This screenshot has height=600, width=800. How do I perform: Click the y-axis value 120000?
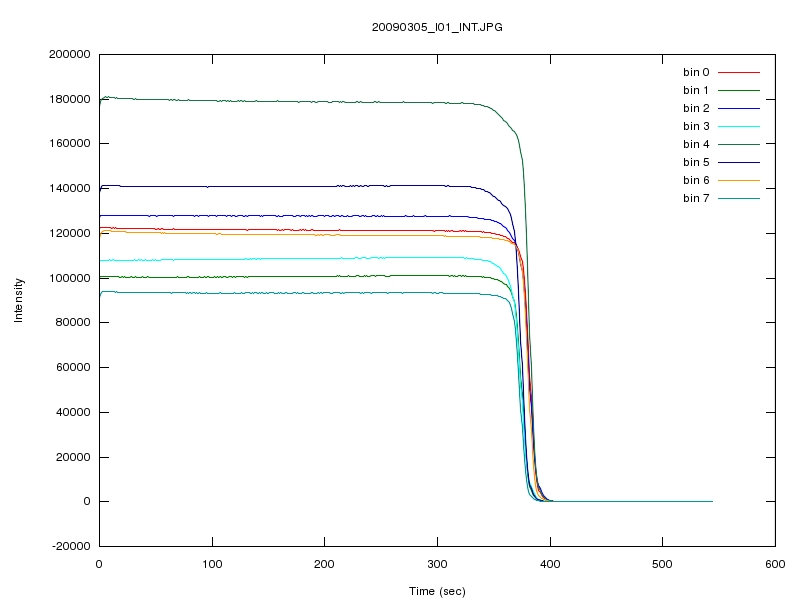pos(69,233)
